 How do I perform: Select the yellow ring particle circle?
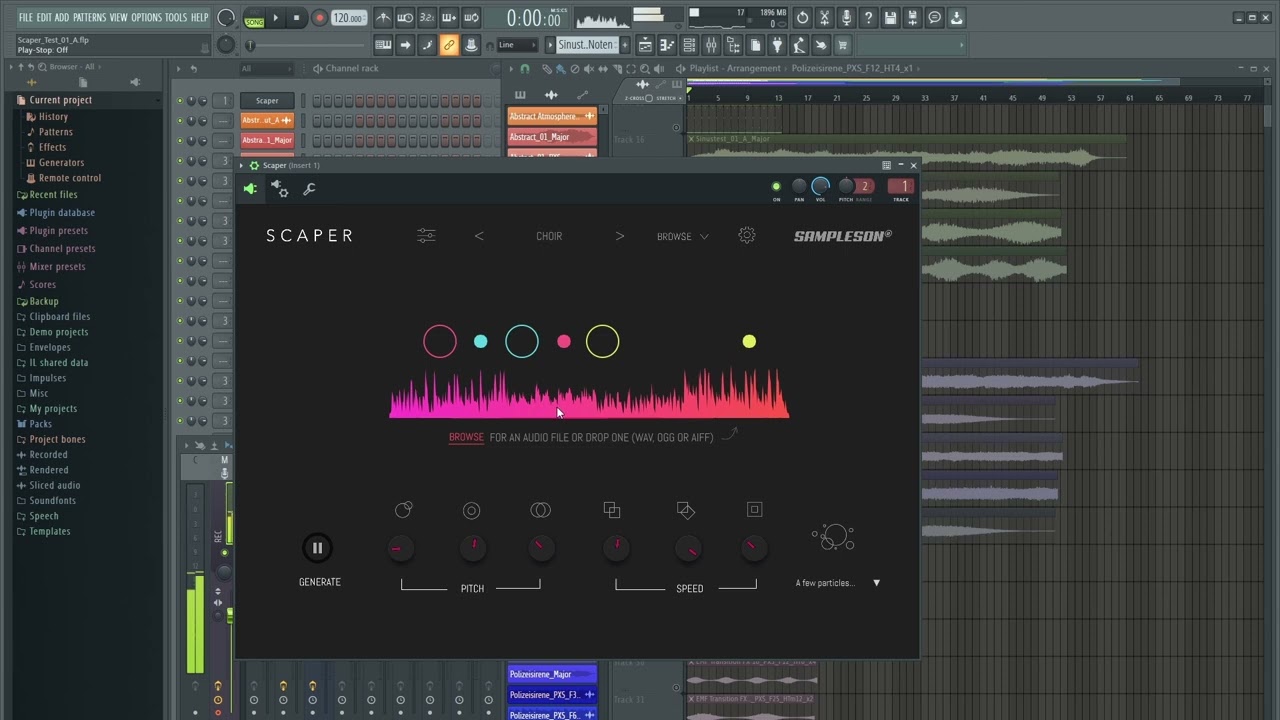tap(603, 342)
